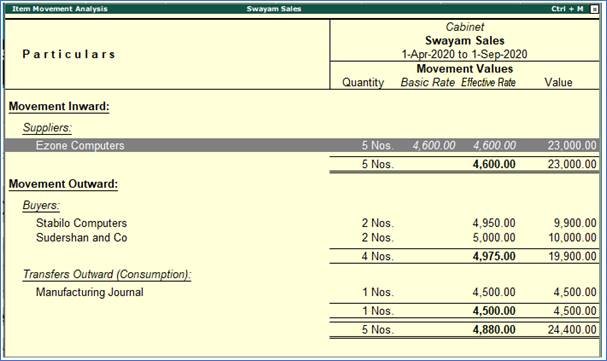Click the Suppliers subheading

pos(47,127)
